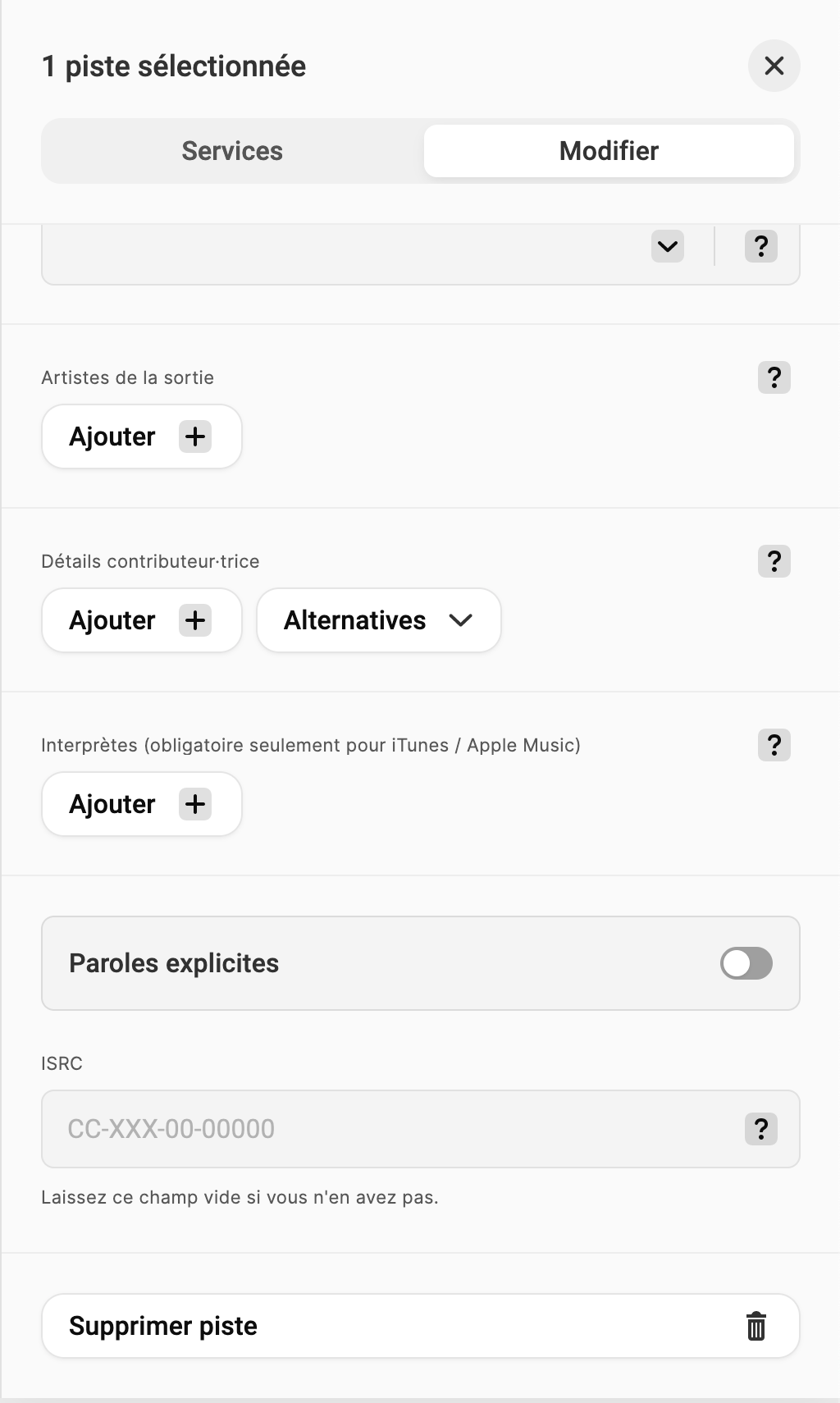Add a contributor under Détails contributeur·trice
The image size is (840, 1403).
[x=141, y=620]
